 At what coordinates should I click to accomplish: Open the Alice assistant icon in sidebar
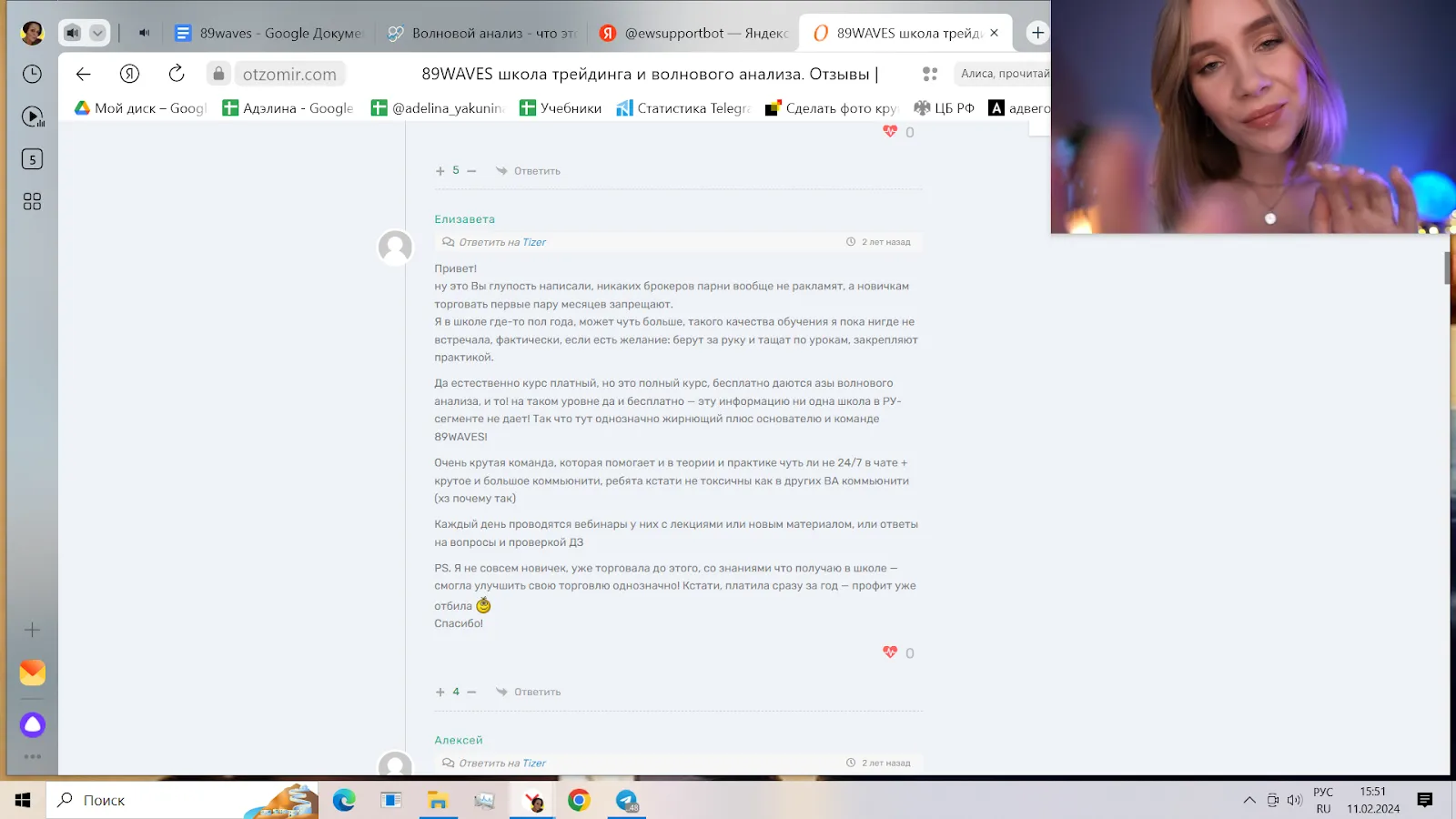32,724
